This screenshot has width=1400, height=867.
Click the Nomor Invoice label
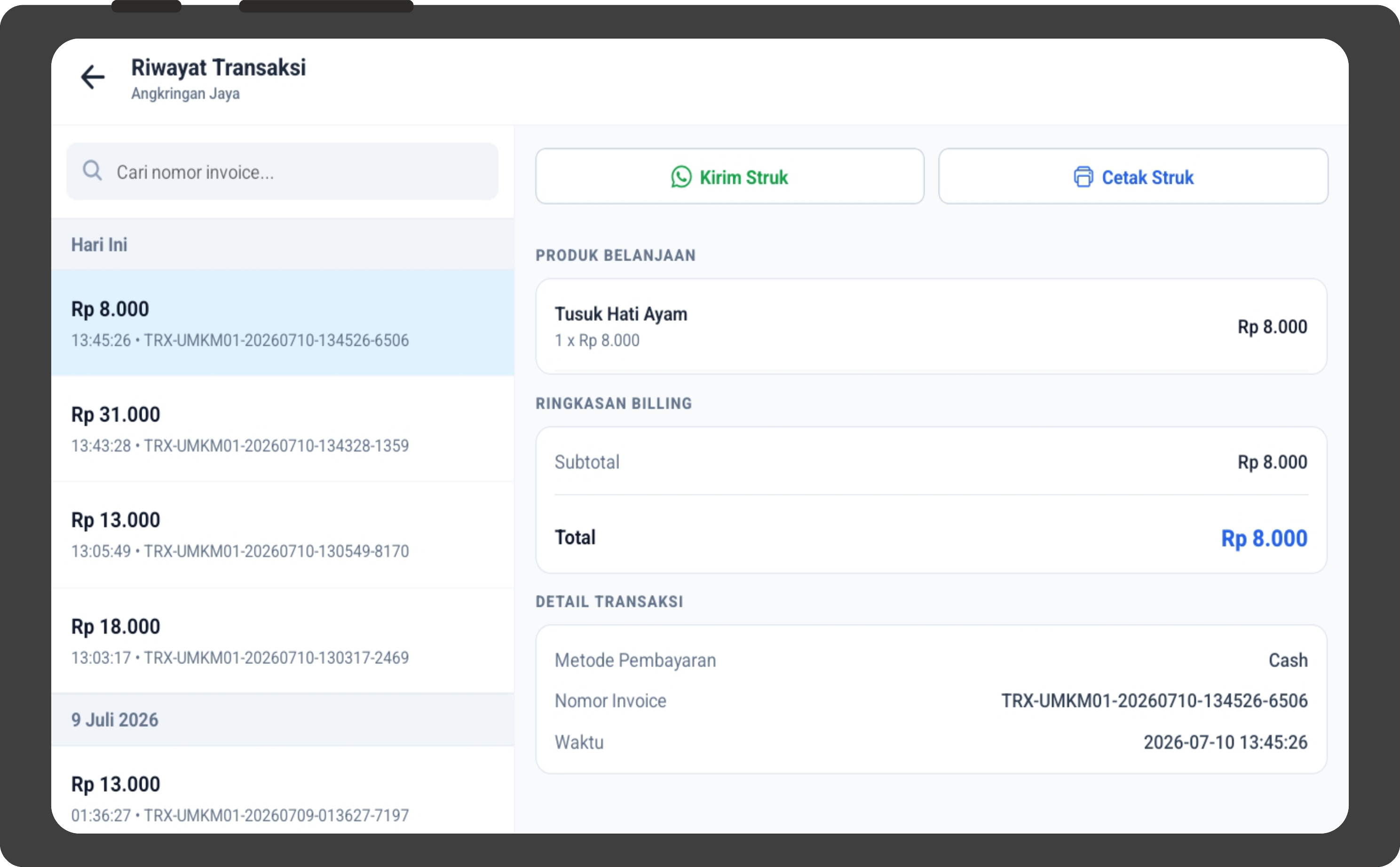tap(610, 701)
